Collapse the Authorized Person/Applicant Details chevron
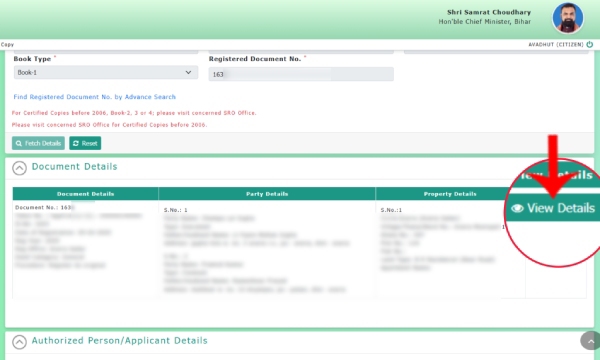 point(19,342)
